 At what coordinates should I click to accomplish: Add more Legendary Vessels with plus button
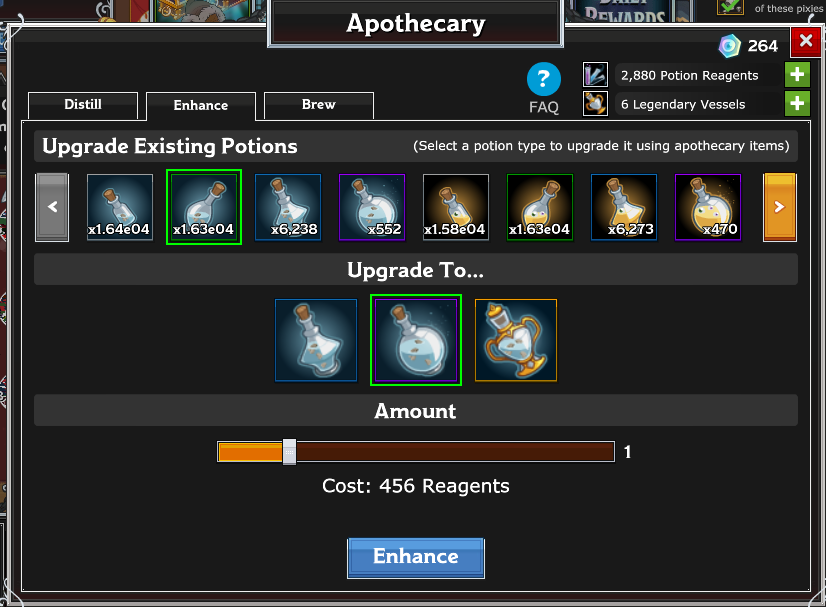coord(797,103)
